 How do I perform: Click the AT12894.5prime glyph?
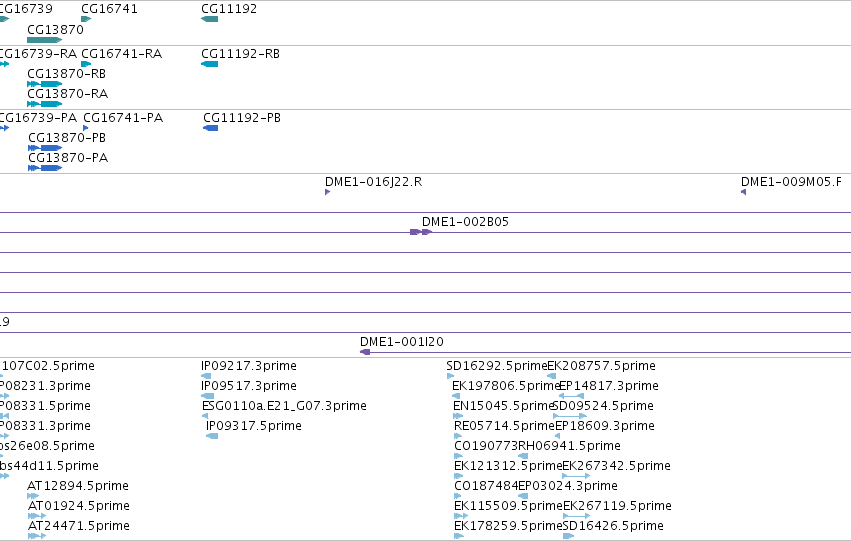click(x=33, y=496)
